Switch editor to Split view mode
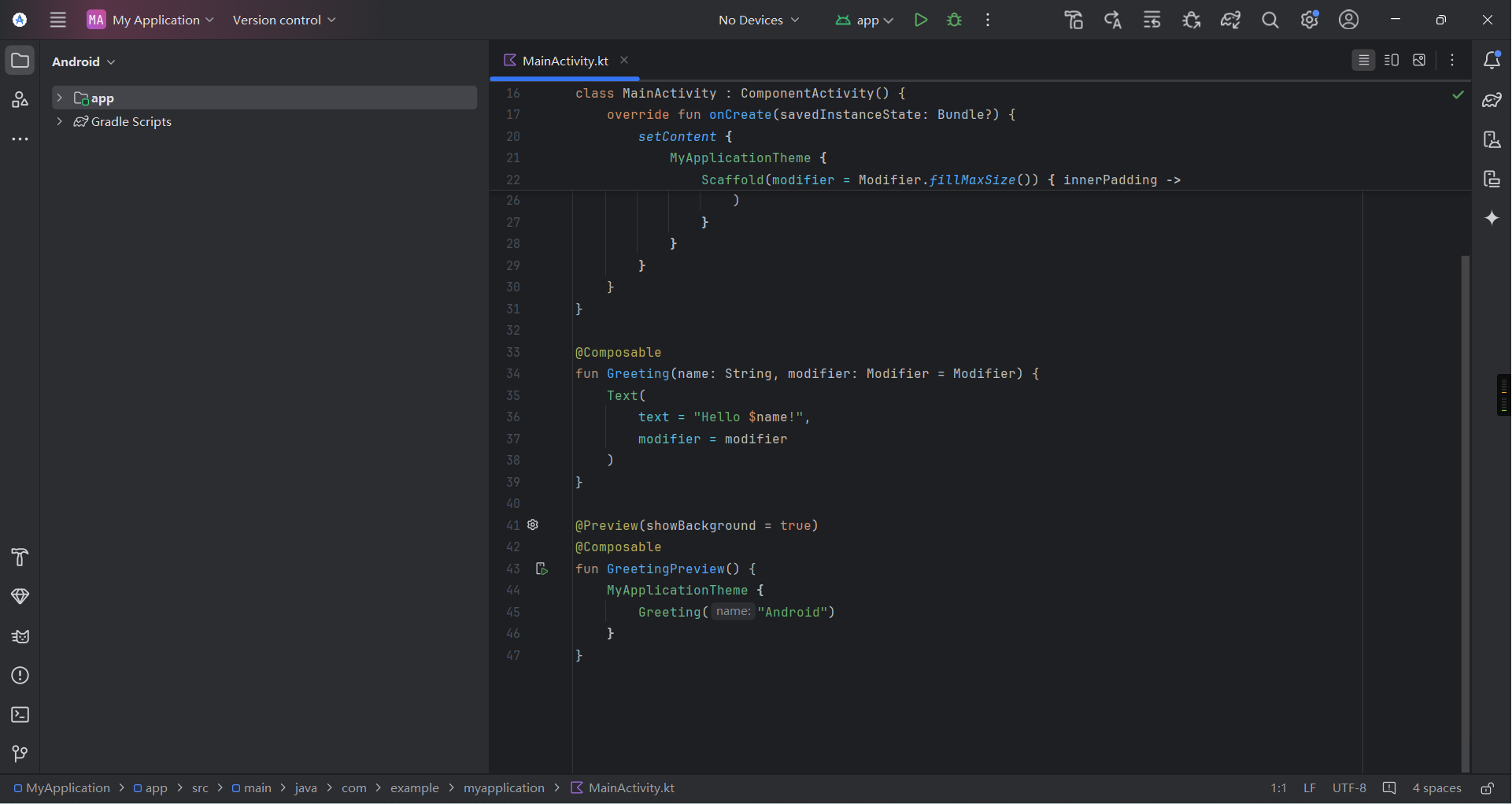Screen dimensions: 1512x804 [1391, 60]
